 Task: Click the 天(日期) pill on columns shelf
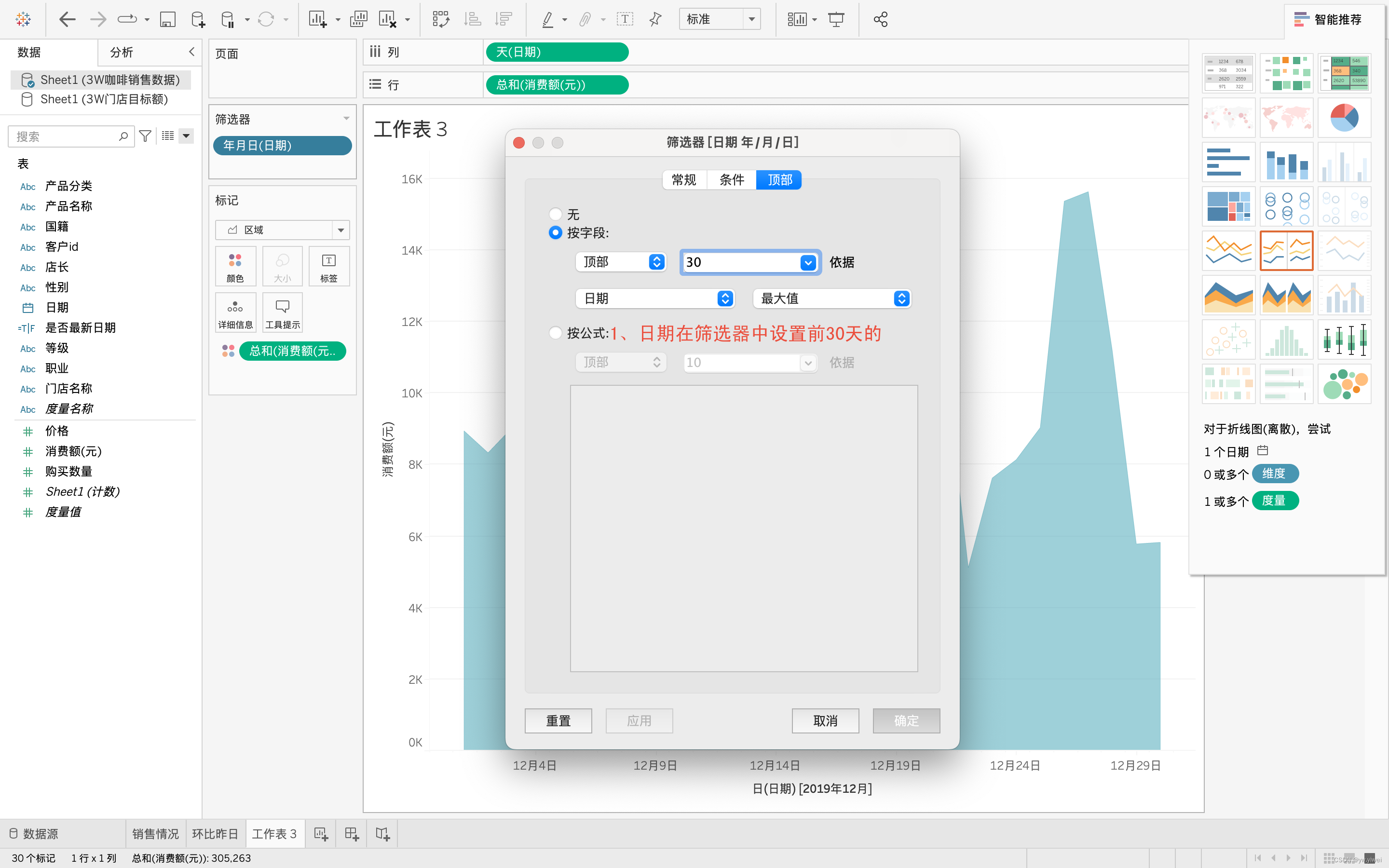pyautogui.click(x=557, y=52)
